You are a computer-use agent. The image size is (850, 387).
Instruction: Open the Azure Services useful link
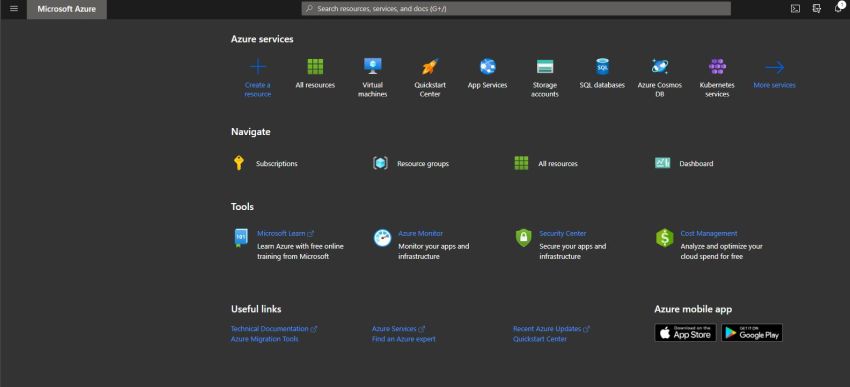(x=398, y=329)
